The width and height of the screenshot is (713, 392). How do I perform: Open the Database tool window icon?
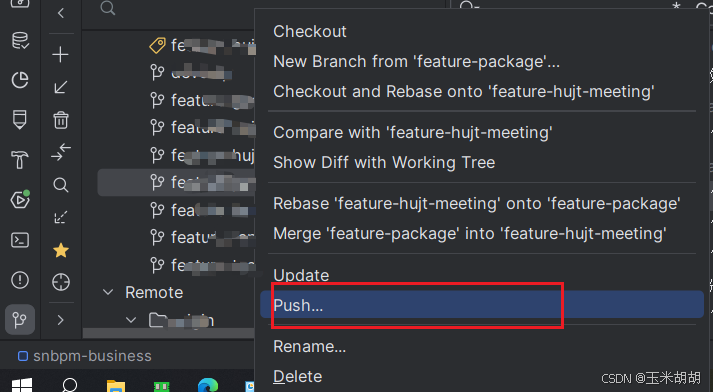pos(20,40)
